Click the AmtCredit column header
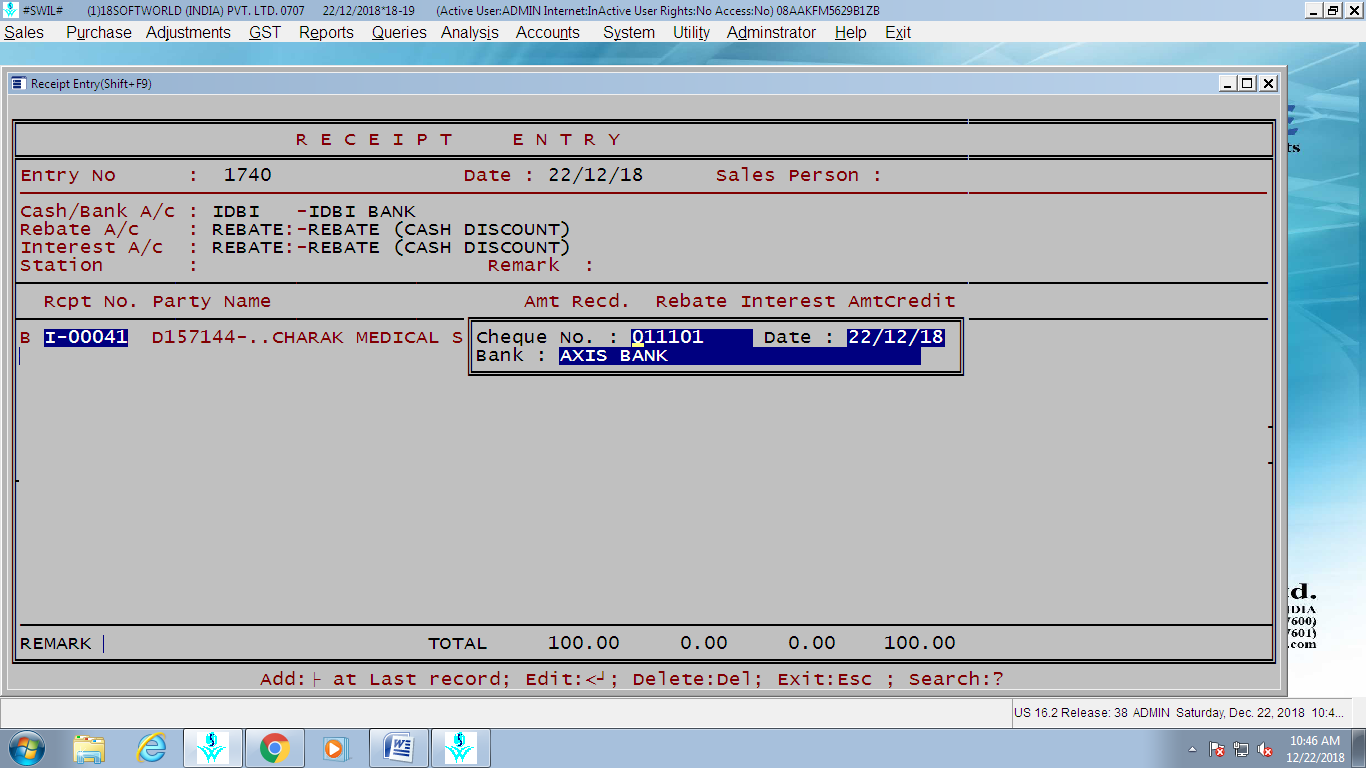Image resolution: width=1366 pixels, height=768 pixels. coord(902,301)
